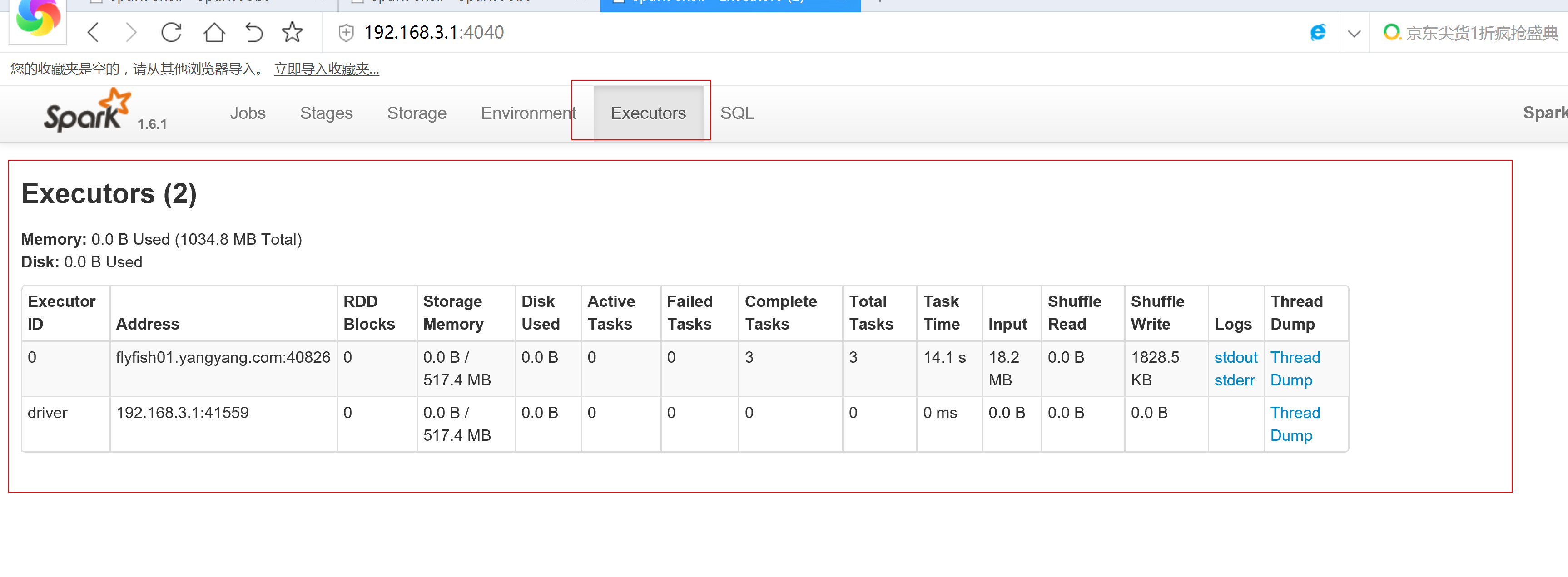
Task: Go to the browser home icon
Action: click(213, 32)
